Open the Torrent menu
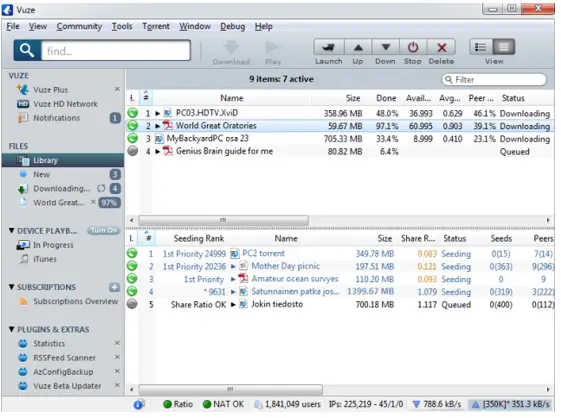This screenshot has height=418, width=561. click(x=156, y=26)
